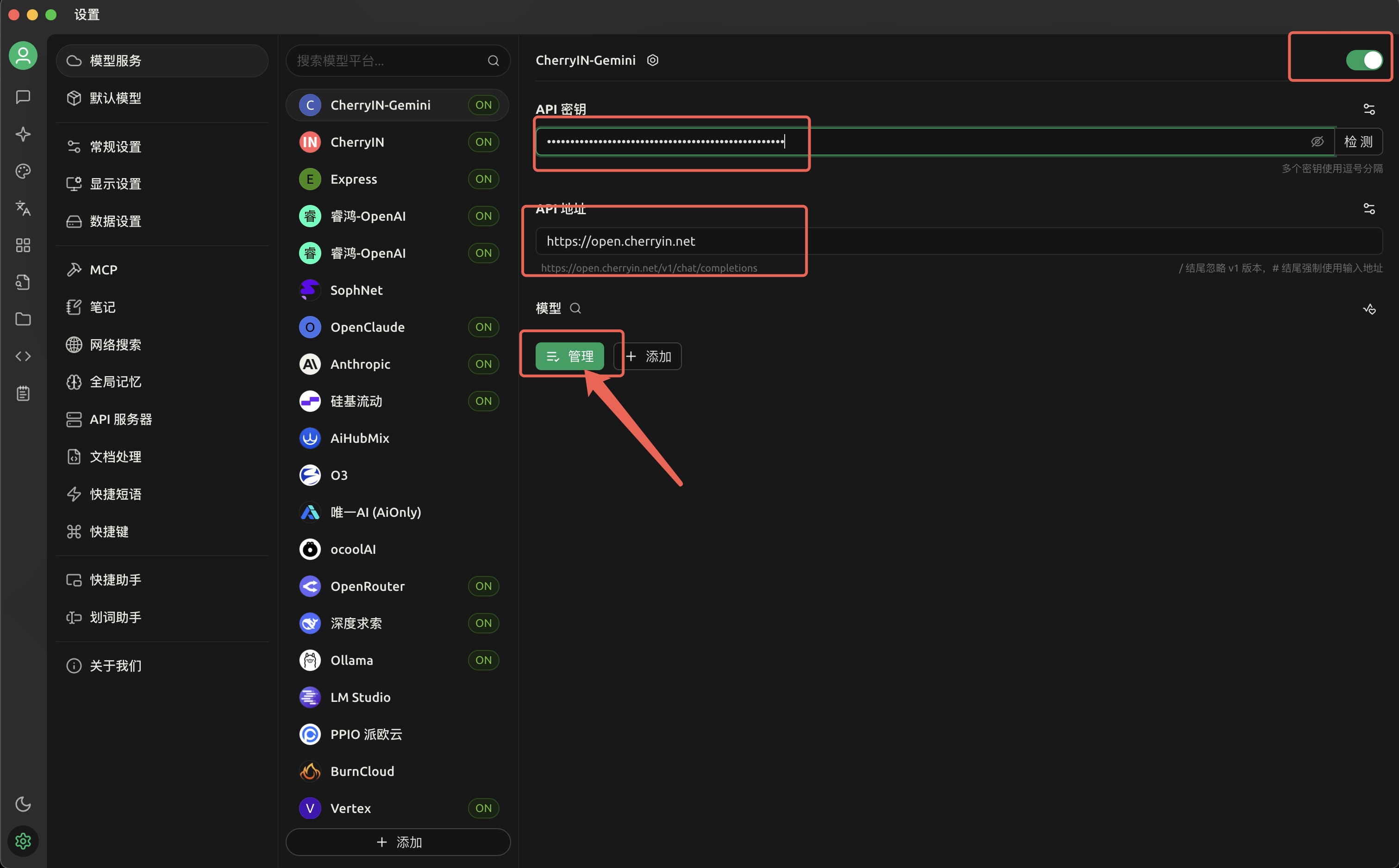Open the chat assistant icon in sidebar
Image resolution: width=1399 pixels, height=868 pixels.
coord(23,97)
